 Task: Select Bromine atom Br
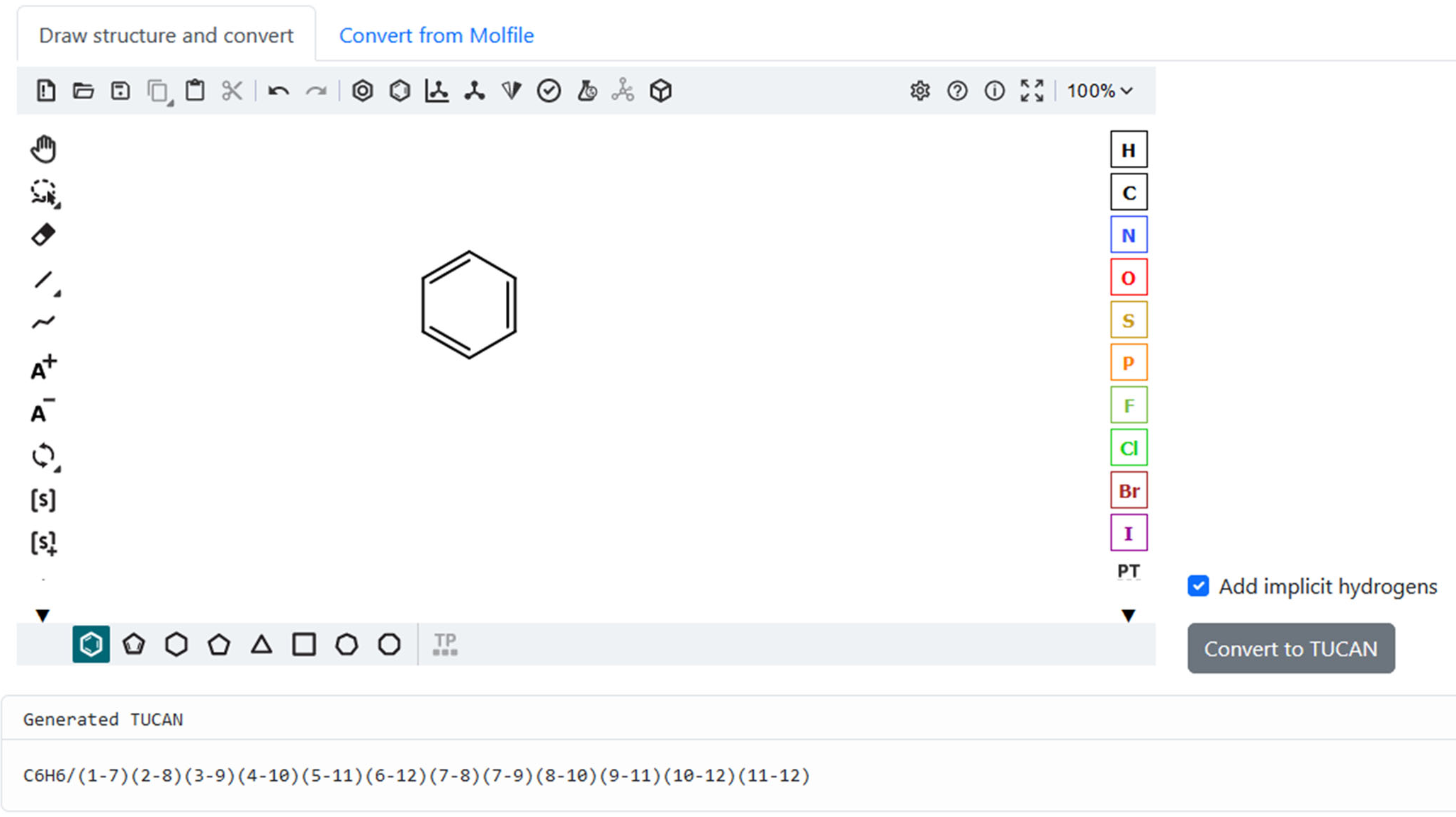click(1129, 490)
